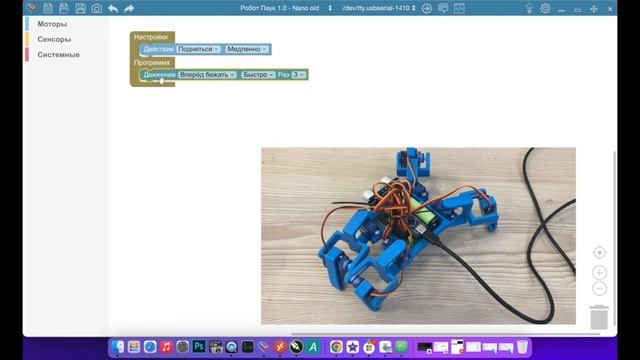Open Google Chrome from the dock

(x=336, y=347)
